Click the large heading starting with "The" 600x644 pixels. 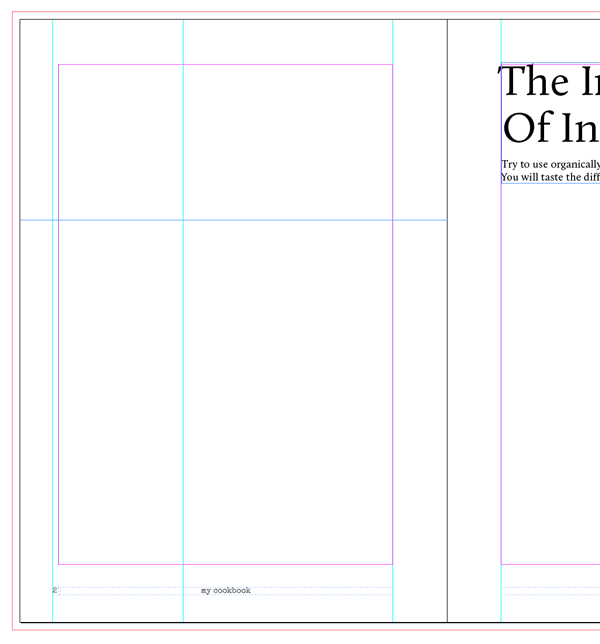coord(549,81)
